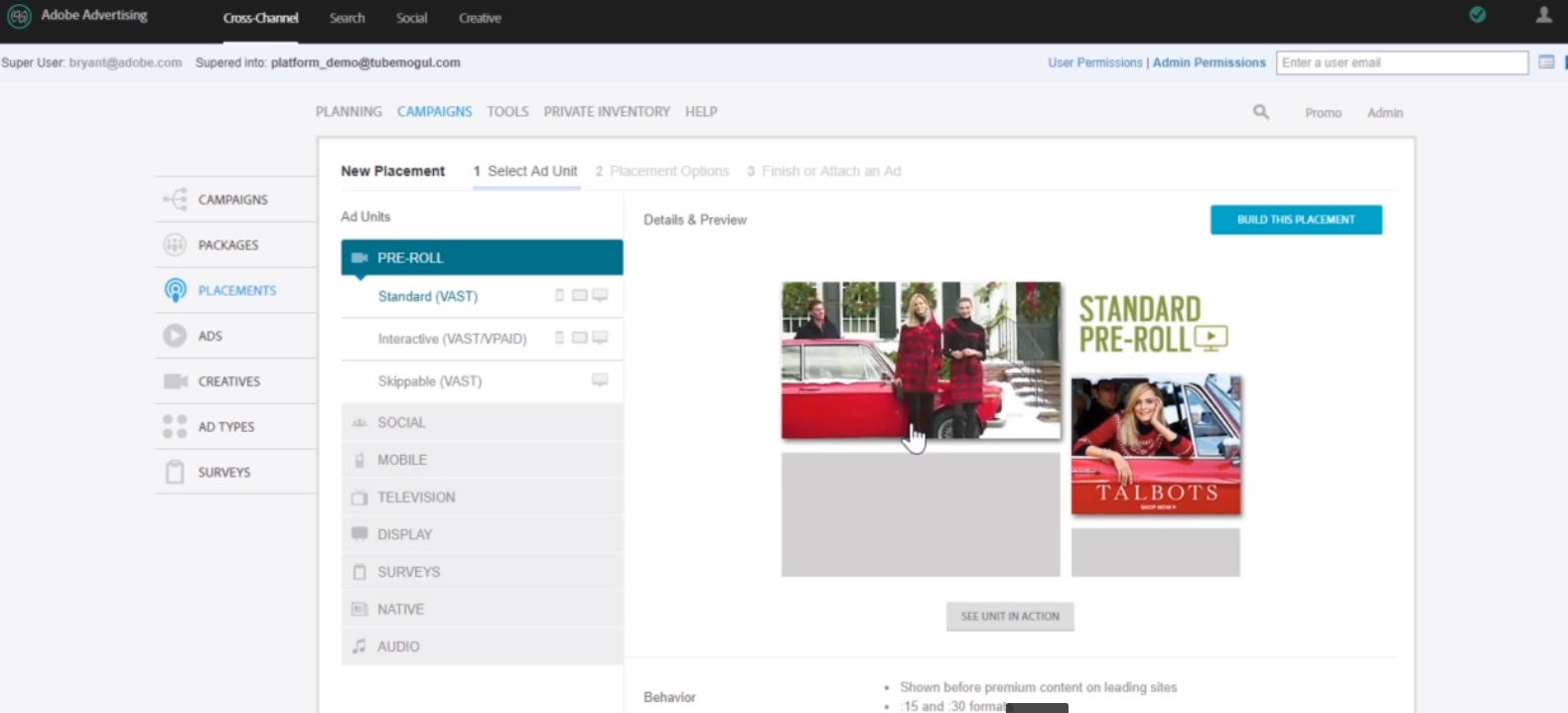Click the Social ad unit icon
The height and width of the screenshot is (713, 1568).
click(359, 423)
